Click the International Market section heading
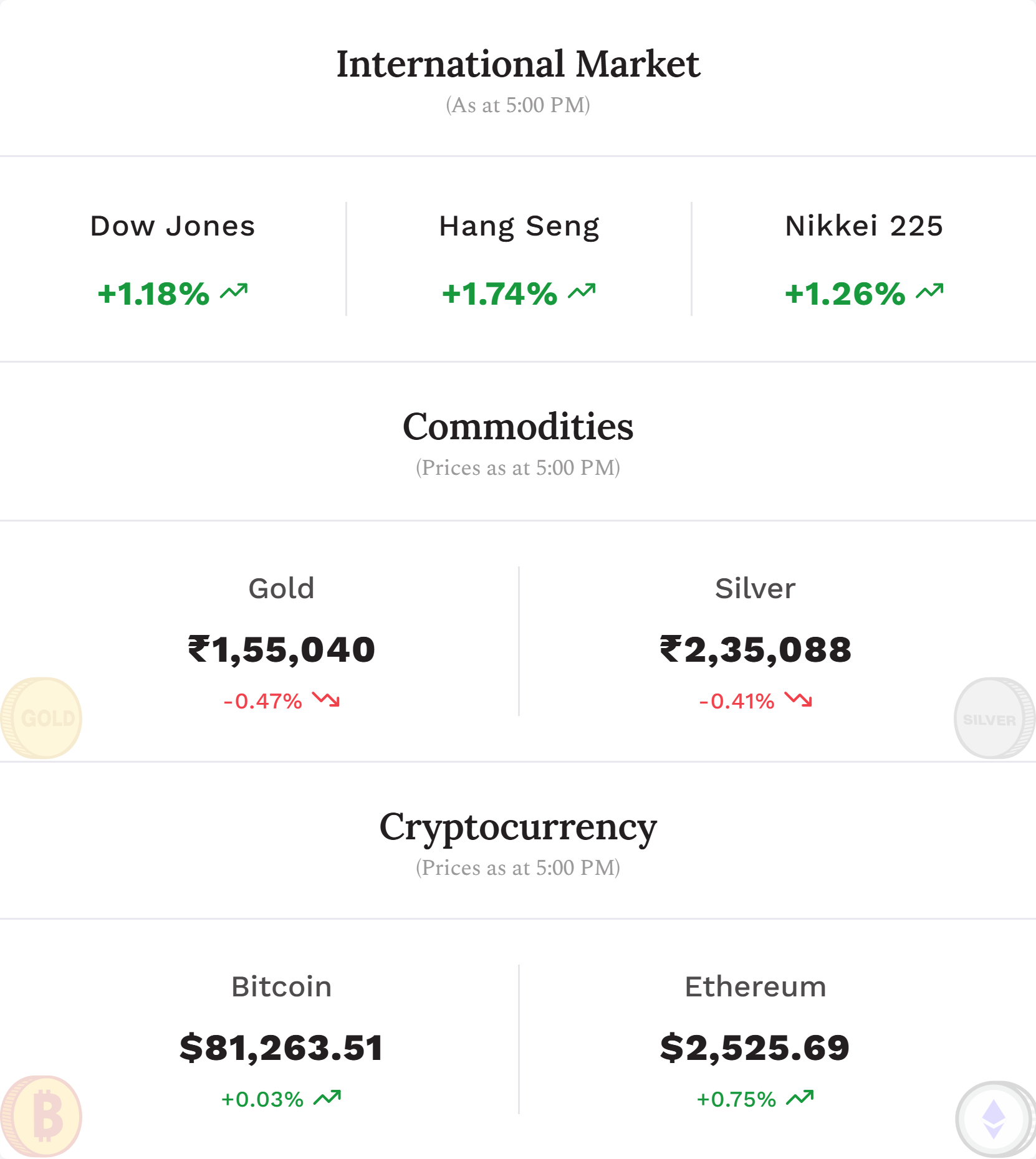This screenshot has width=1036, height=1159. coord(518,64)
